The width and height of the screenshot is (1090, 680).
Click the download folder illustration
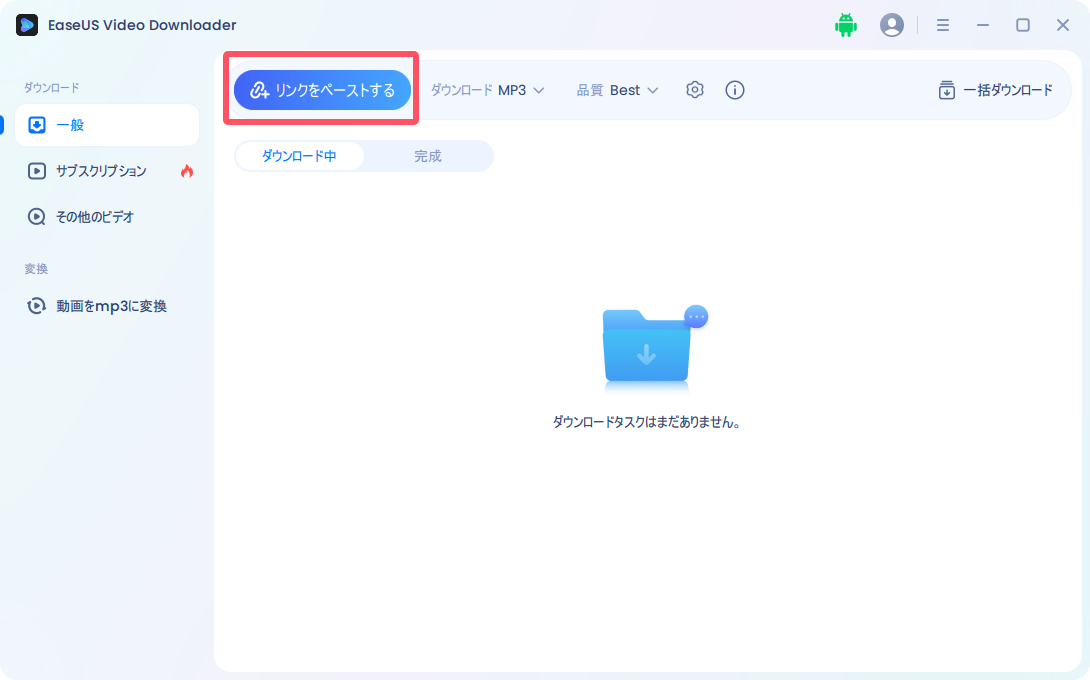pyautogui.click(x=646, y=351)
